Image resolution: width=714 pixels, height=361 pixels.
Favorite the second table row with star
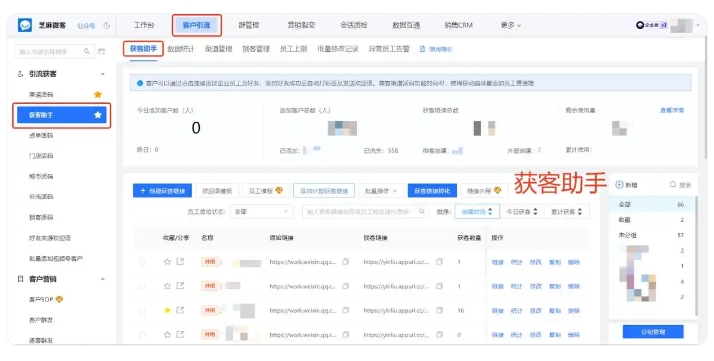[x=167, y=286]
